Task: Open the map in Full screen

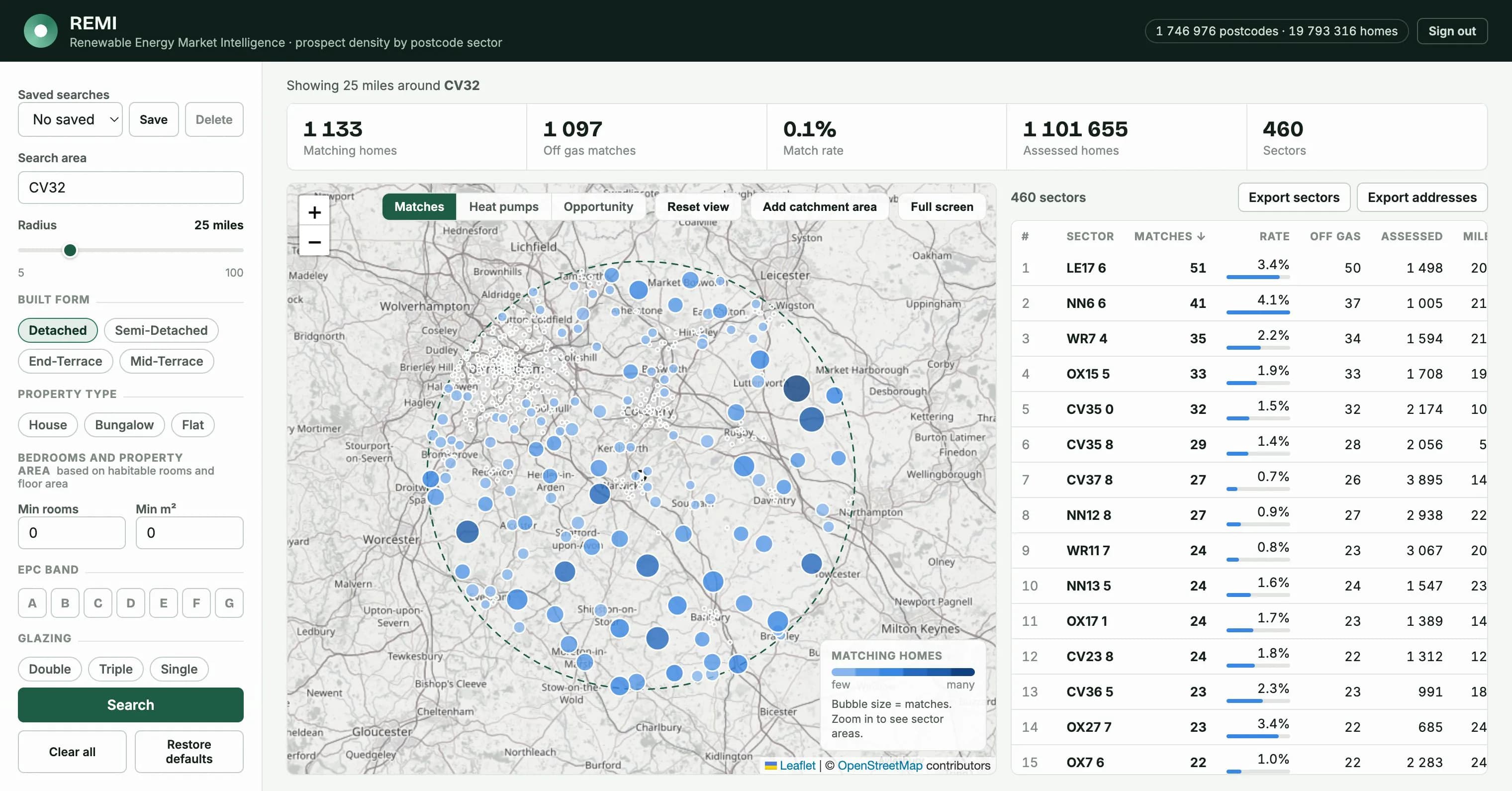Action: (942, 207)
